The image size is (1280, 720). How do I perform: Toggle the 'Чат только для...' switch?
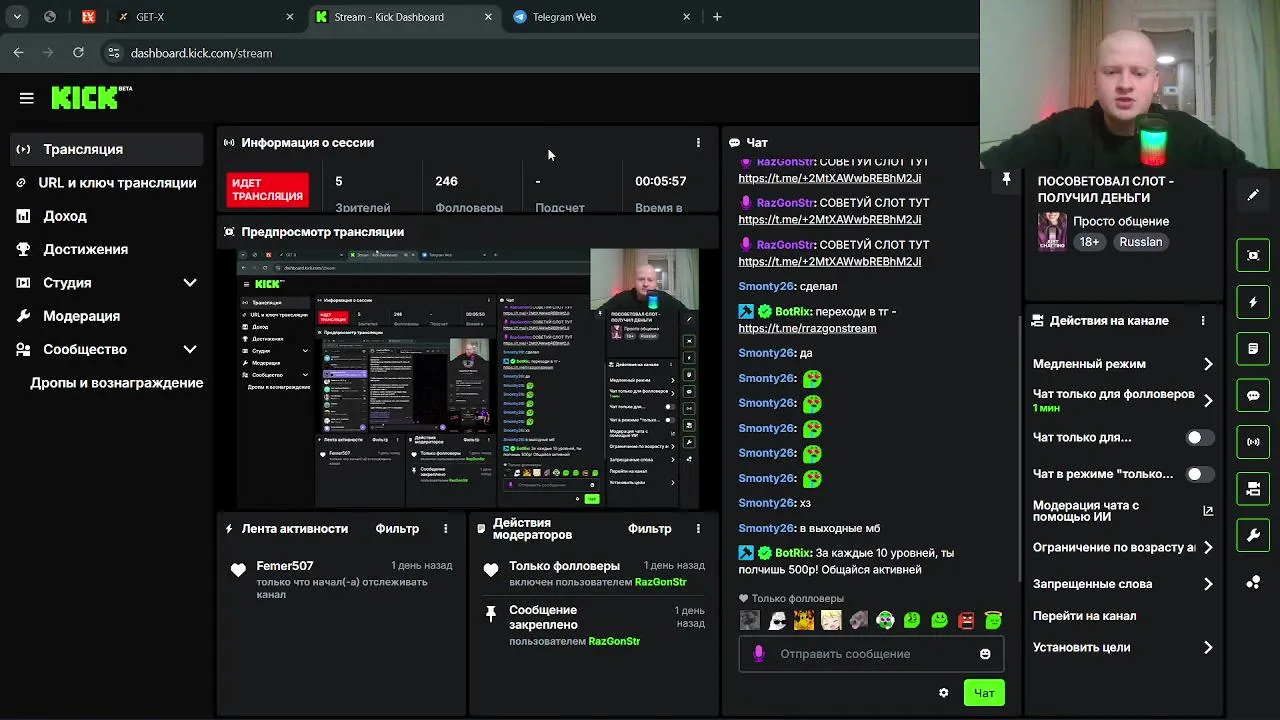point(1200,438)
